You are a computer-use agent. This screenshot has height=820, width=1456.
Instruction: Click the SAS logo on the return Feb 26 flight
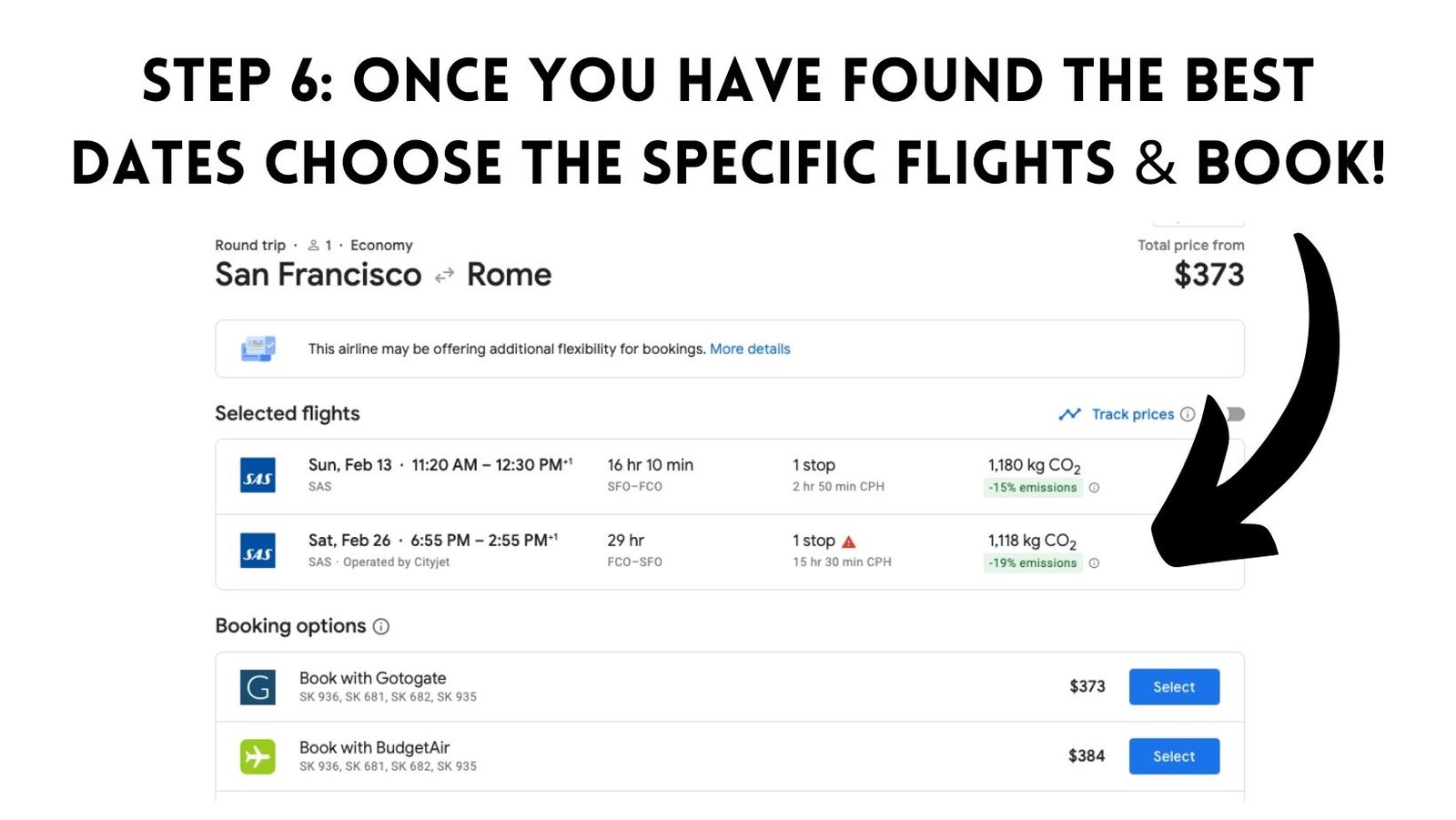click(x=258, y=550)
